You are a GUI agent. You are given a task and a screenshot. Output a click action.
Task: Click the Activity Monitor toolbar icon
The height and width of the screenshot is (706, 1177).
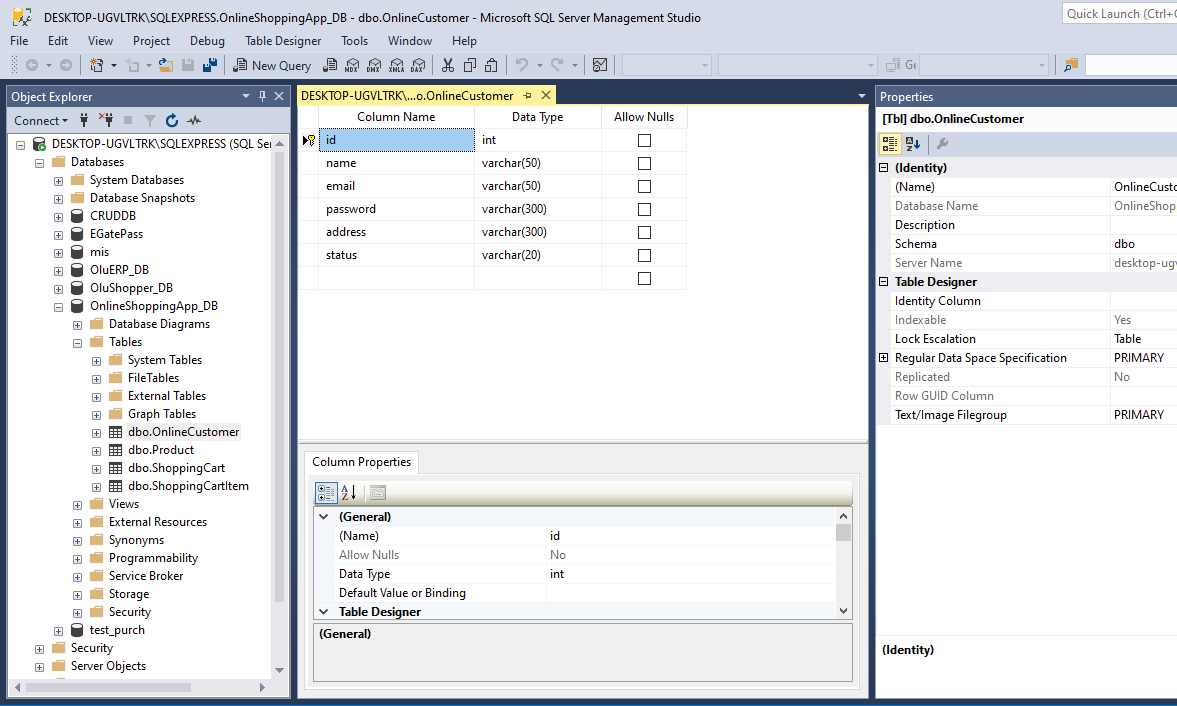(600, 65)
